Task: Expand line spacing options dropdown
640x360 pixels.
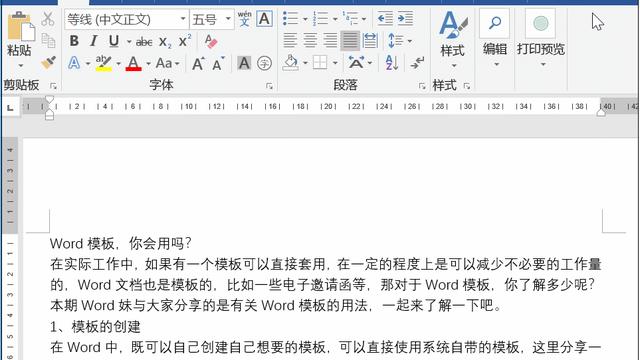Action: pos(409,41)
